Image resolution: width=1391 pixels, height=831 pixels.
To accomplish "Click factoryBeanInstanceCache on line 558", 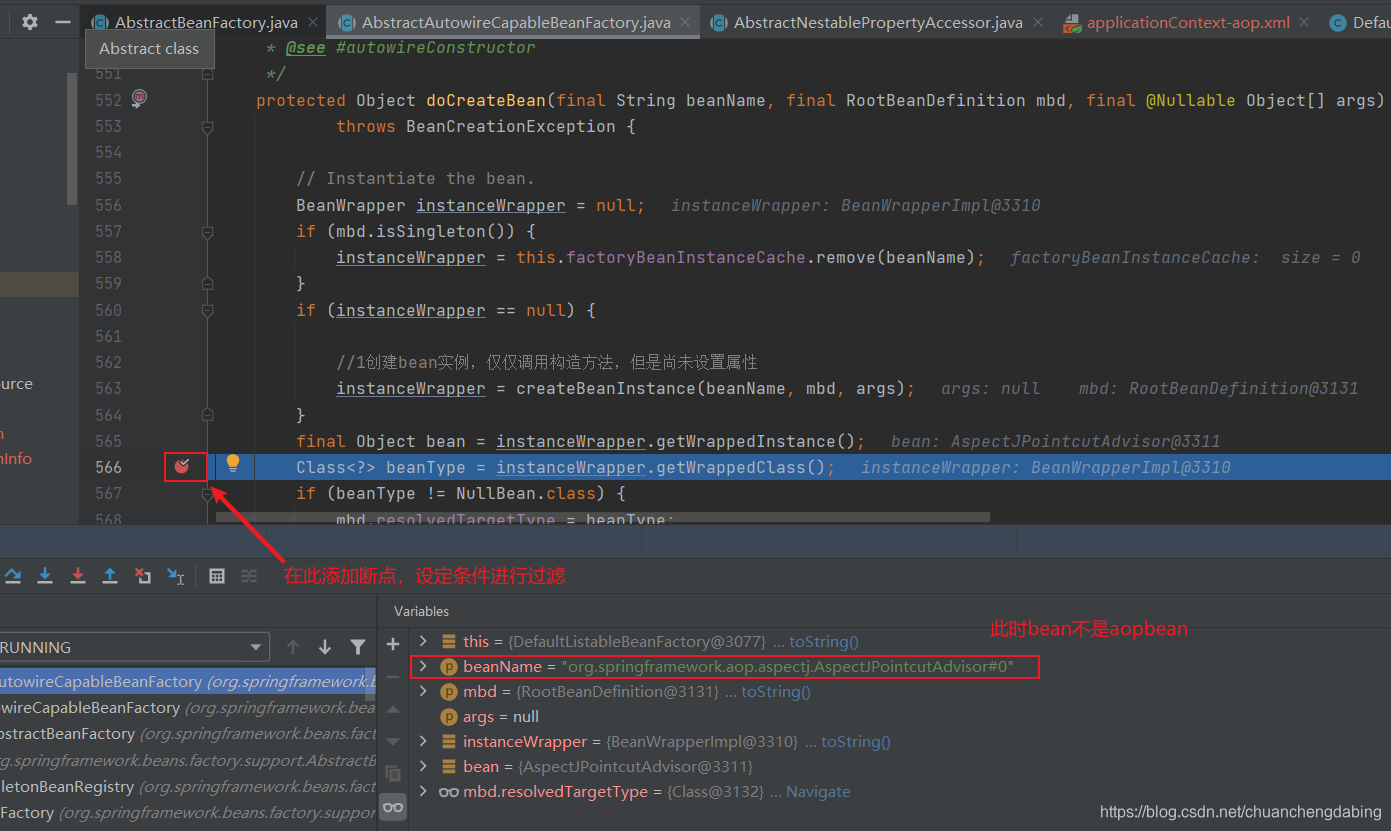I will click(685, 257).
